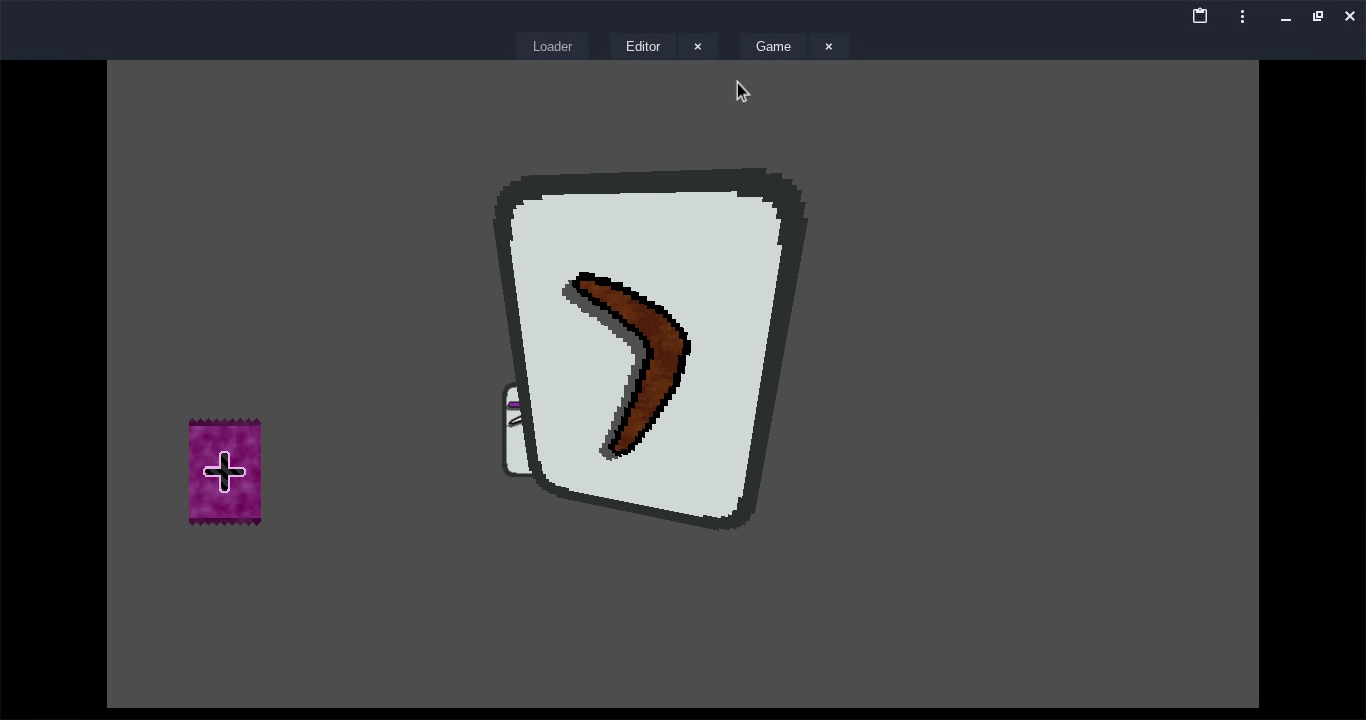Close the application window
Viewport: 1366px width, 720px height.
click(x=1350, y=16)
